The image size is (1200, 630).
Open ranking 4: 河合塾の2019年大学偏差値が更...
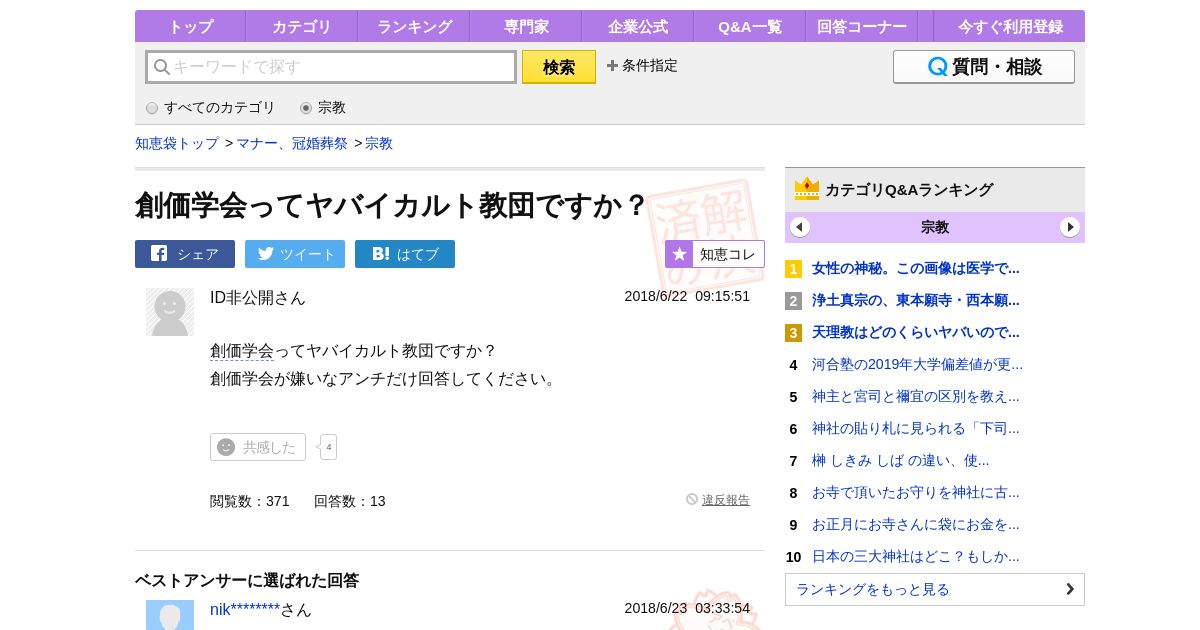coord(917,364)
